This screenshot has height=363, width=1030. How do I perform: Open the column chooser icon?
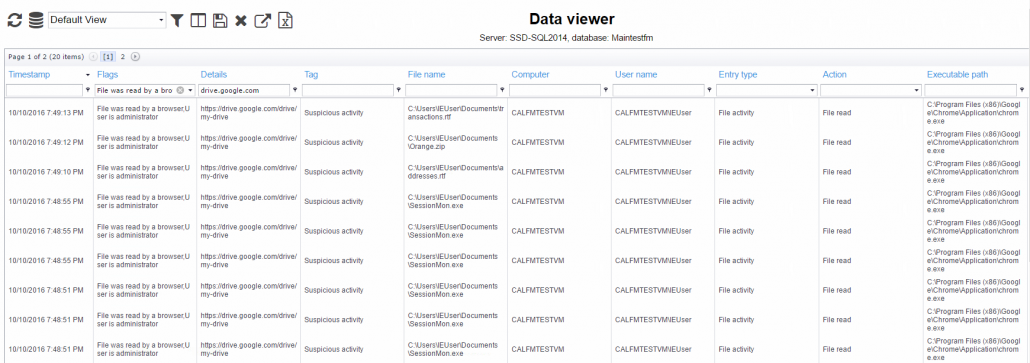point(198,21)
